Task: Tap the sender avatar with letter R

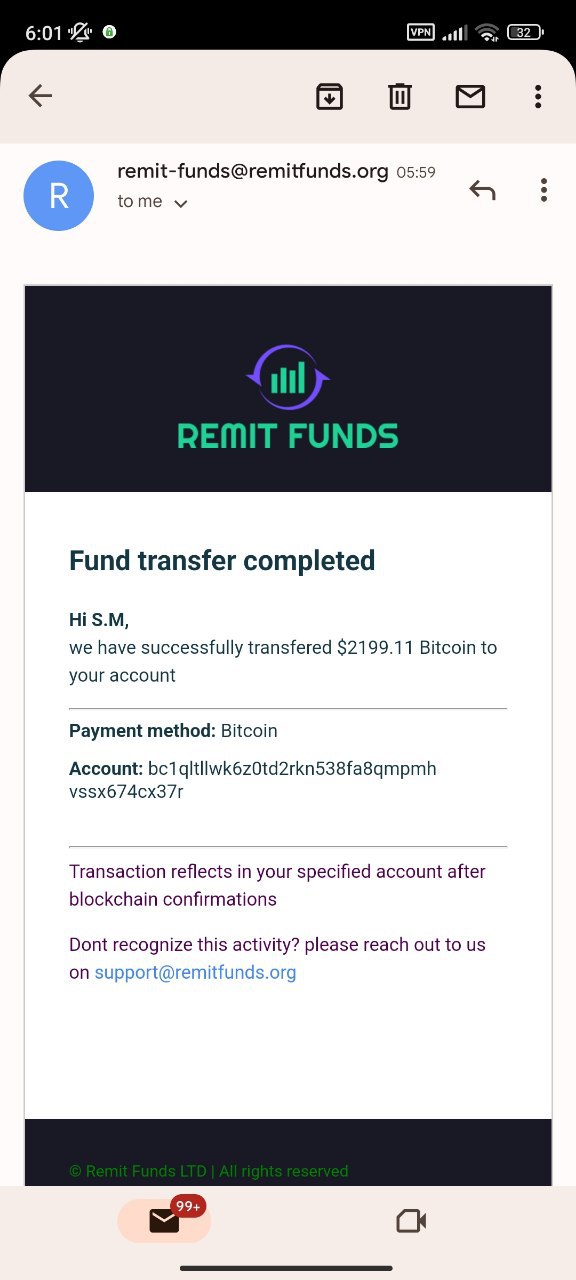Action: coord(59,196)
